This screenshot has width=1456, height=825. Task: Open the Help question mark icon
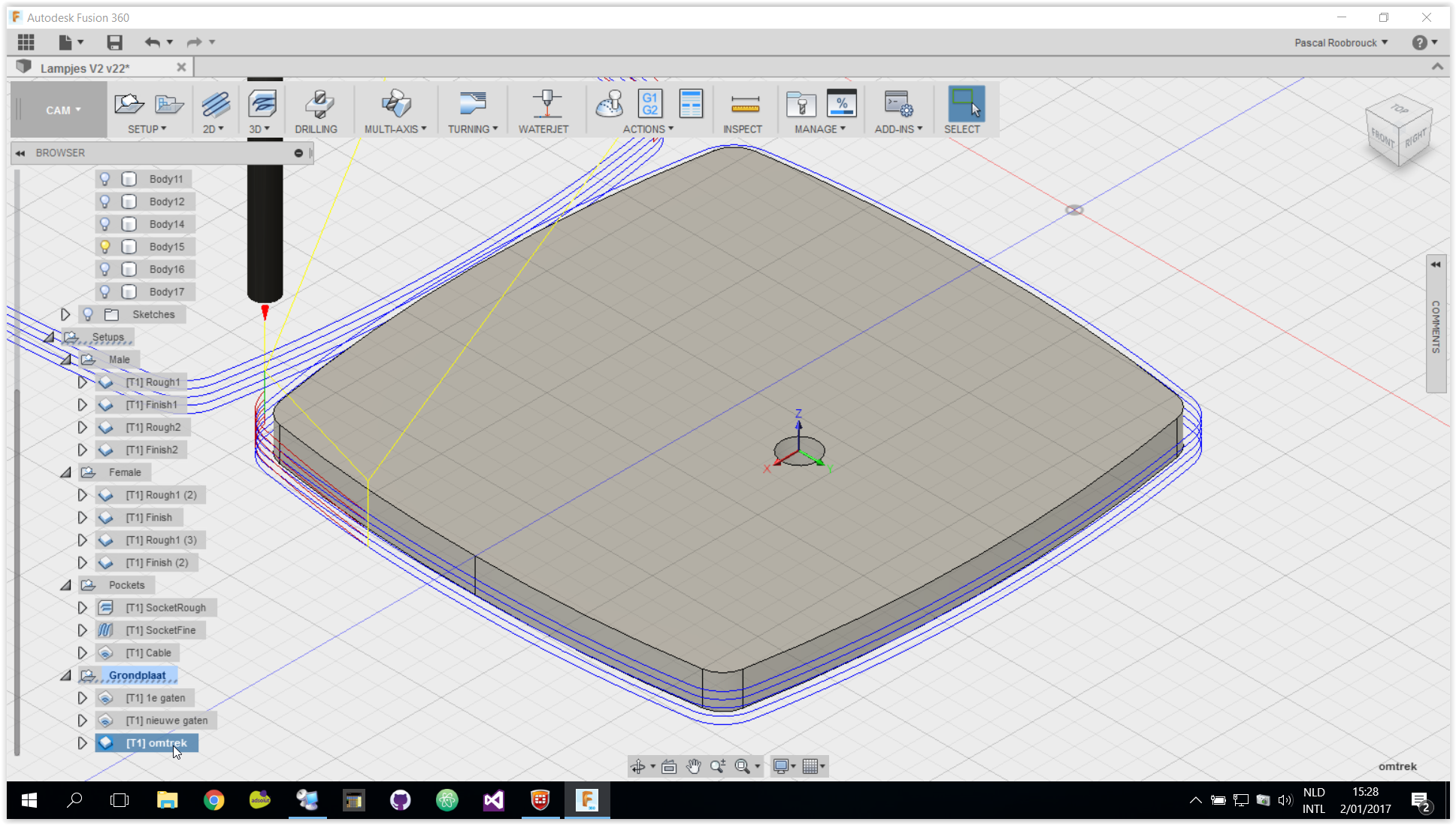pyautogui.click(x=1419, y=43)
